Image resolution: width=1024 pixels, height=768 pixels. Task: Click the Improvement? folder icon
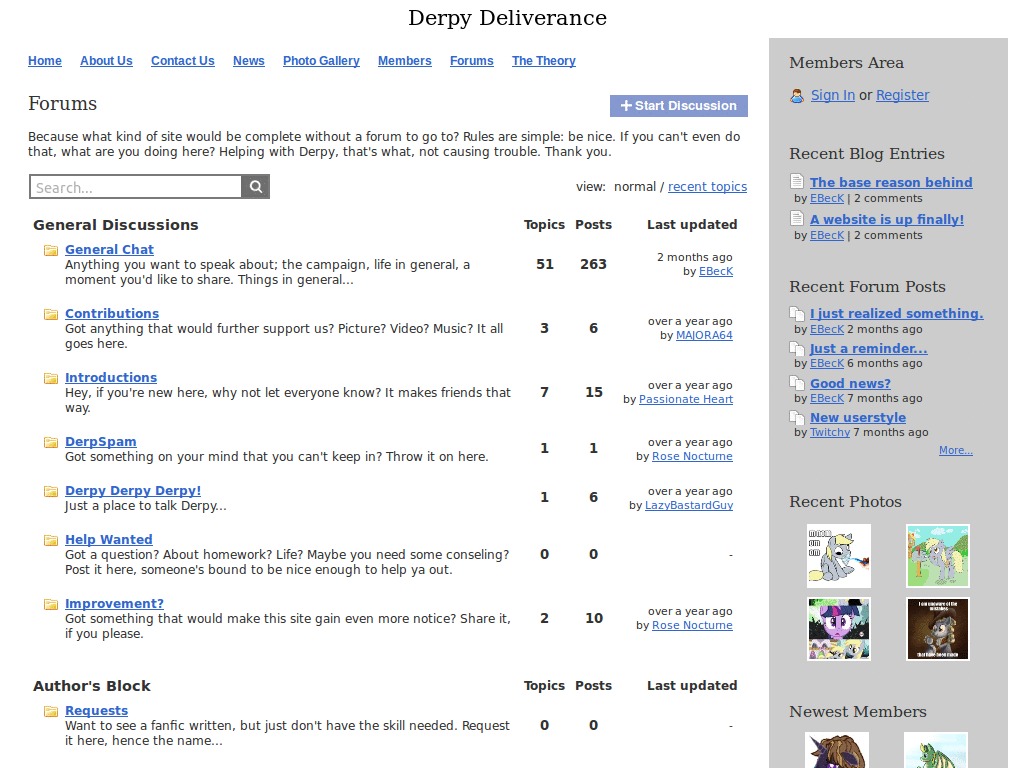coord(51,604)
